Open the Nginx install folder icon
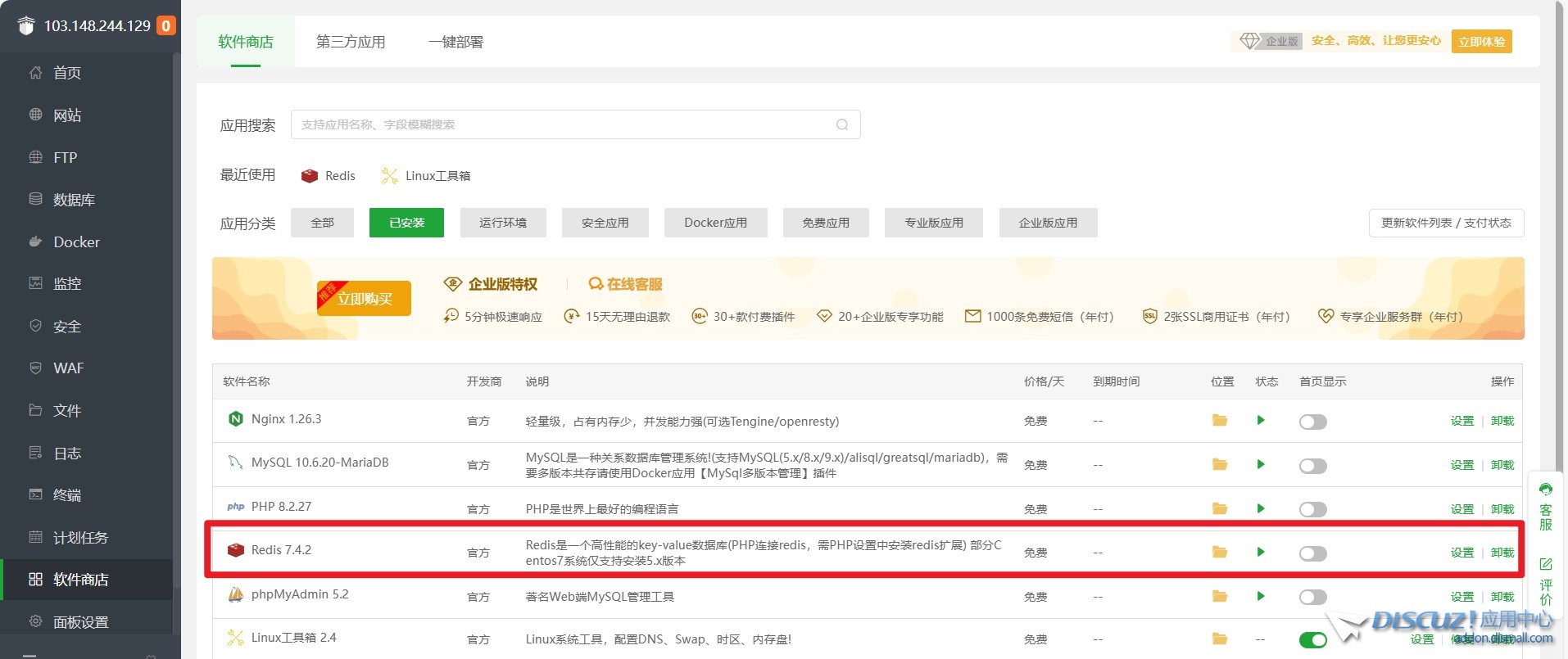Screen dimensions: 1568x659 1219,421
